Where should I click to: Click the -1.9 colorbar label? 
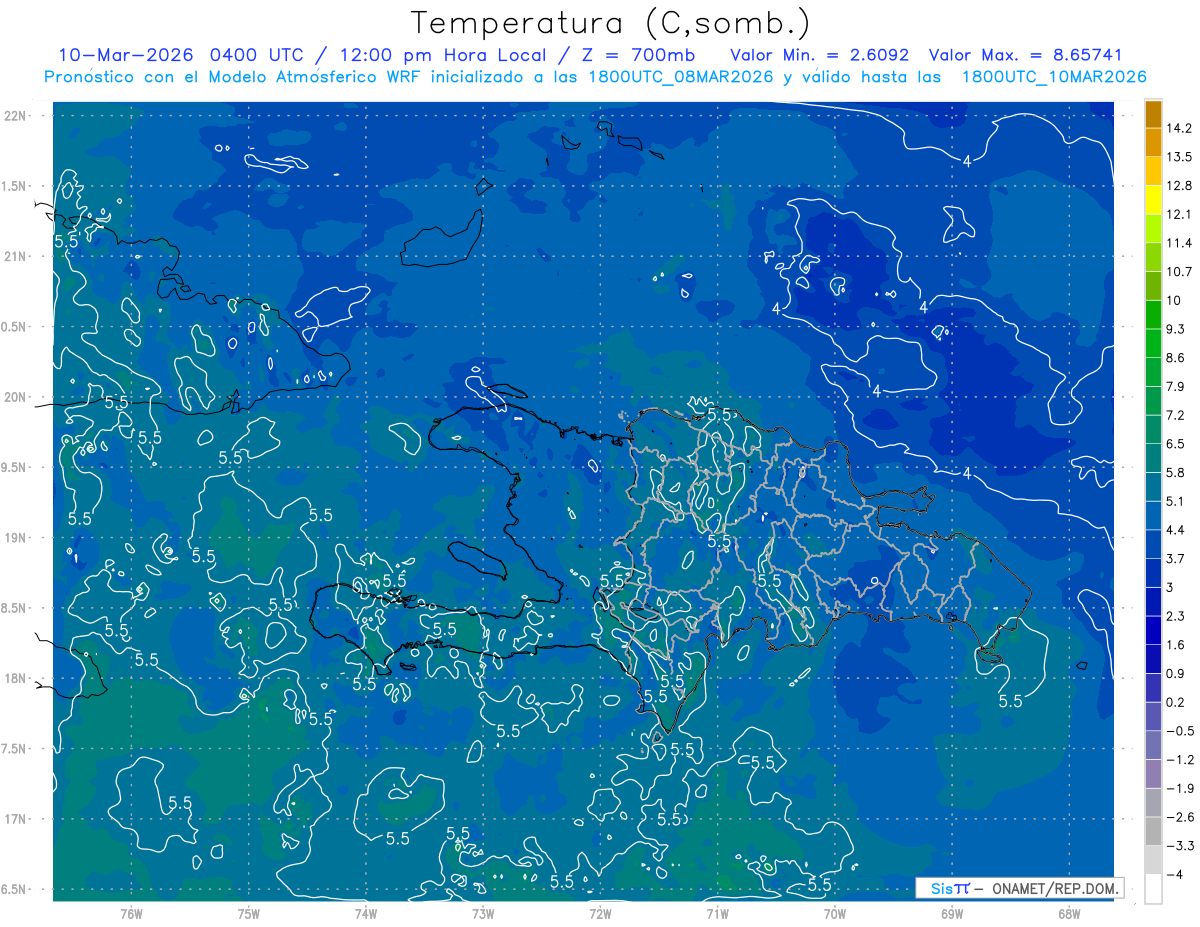point(1179,788)
